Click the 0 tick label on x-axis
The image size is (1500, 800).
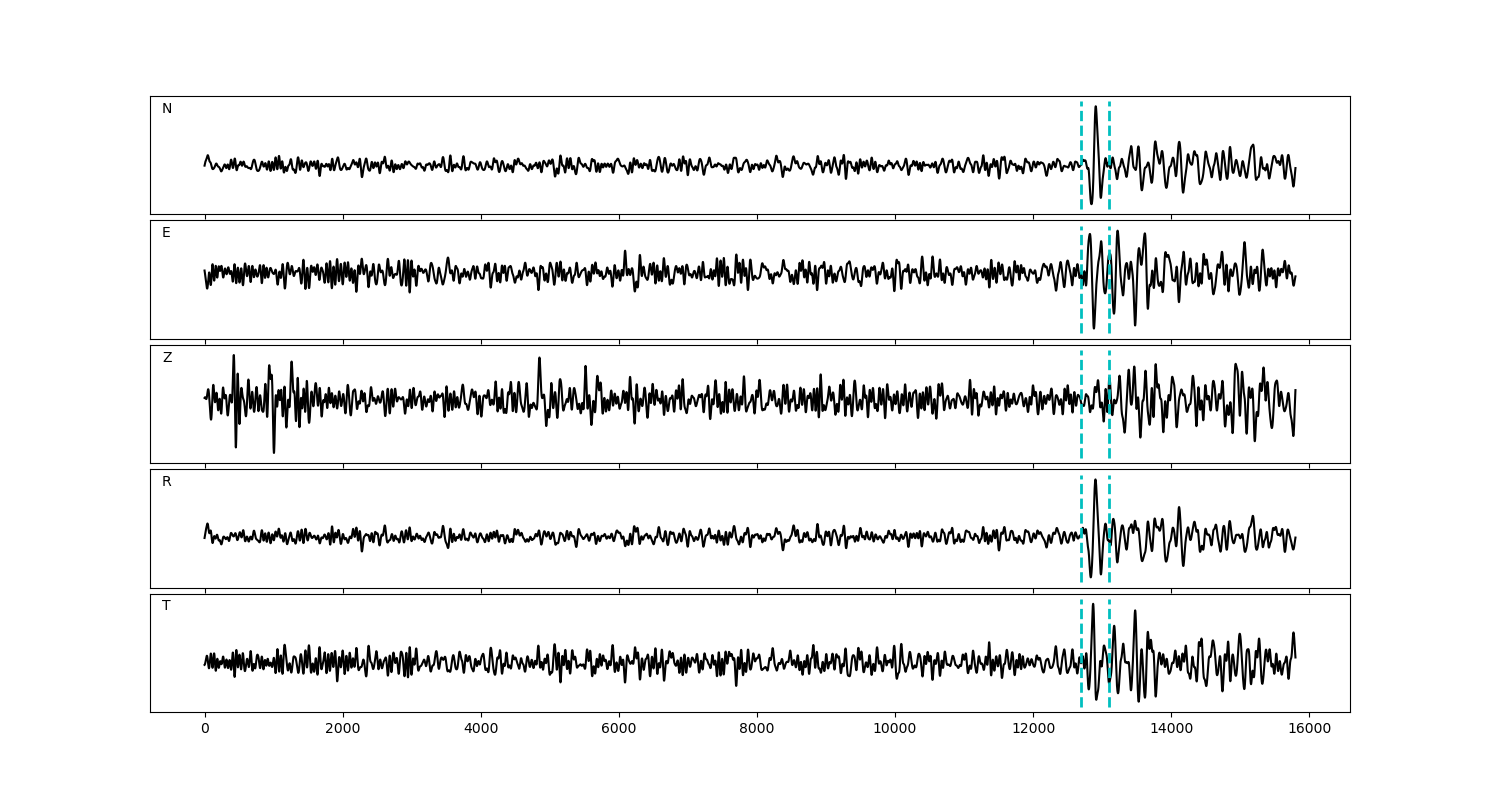point(205,729)
